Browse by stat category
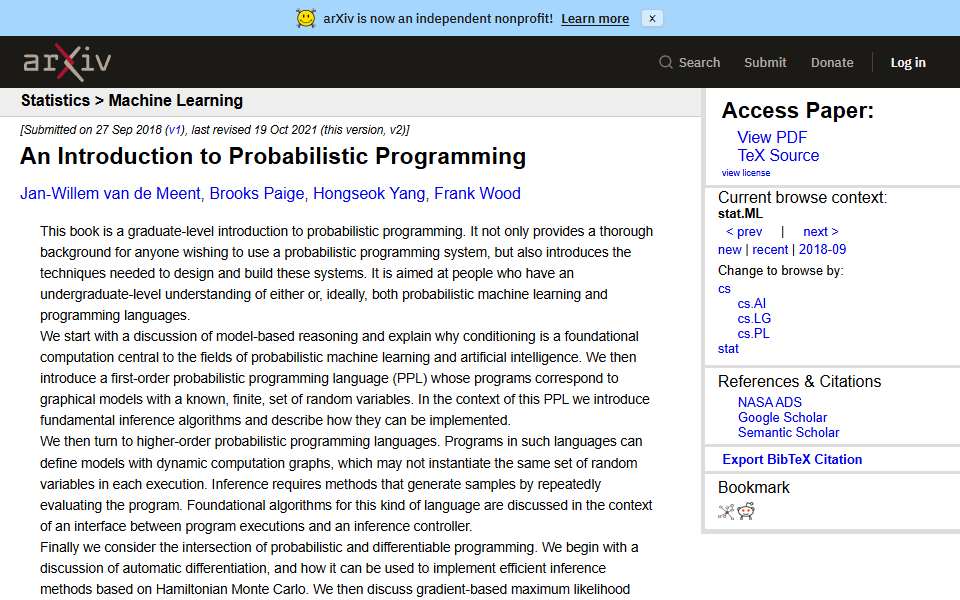The image size is (960, 600). pyautogui.click(x=728, y=349)
